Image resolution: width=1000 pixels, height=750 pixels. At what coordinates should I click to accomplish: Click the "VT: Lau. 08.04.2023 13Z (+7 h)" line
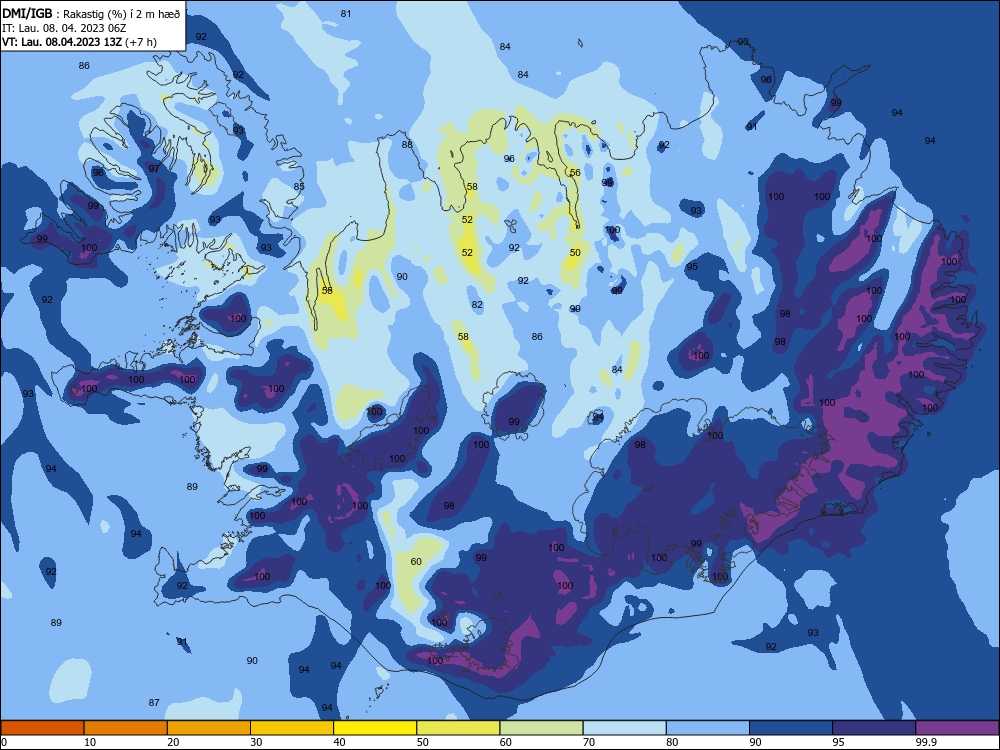click(x=79, y=42)
